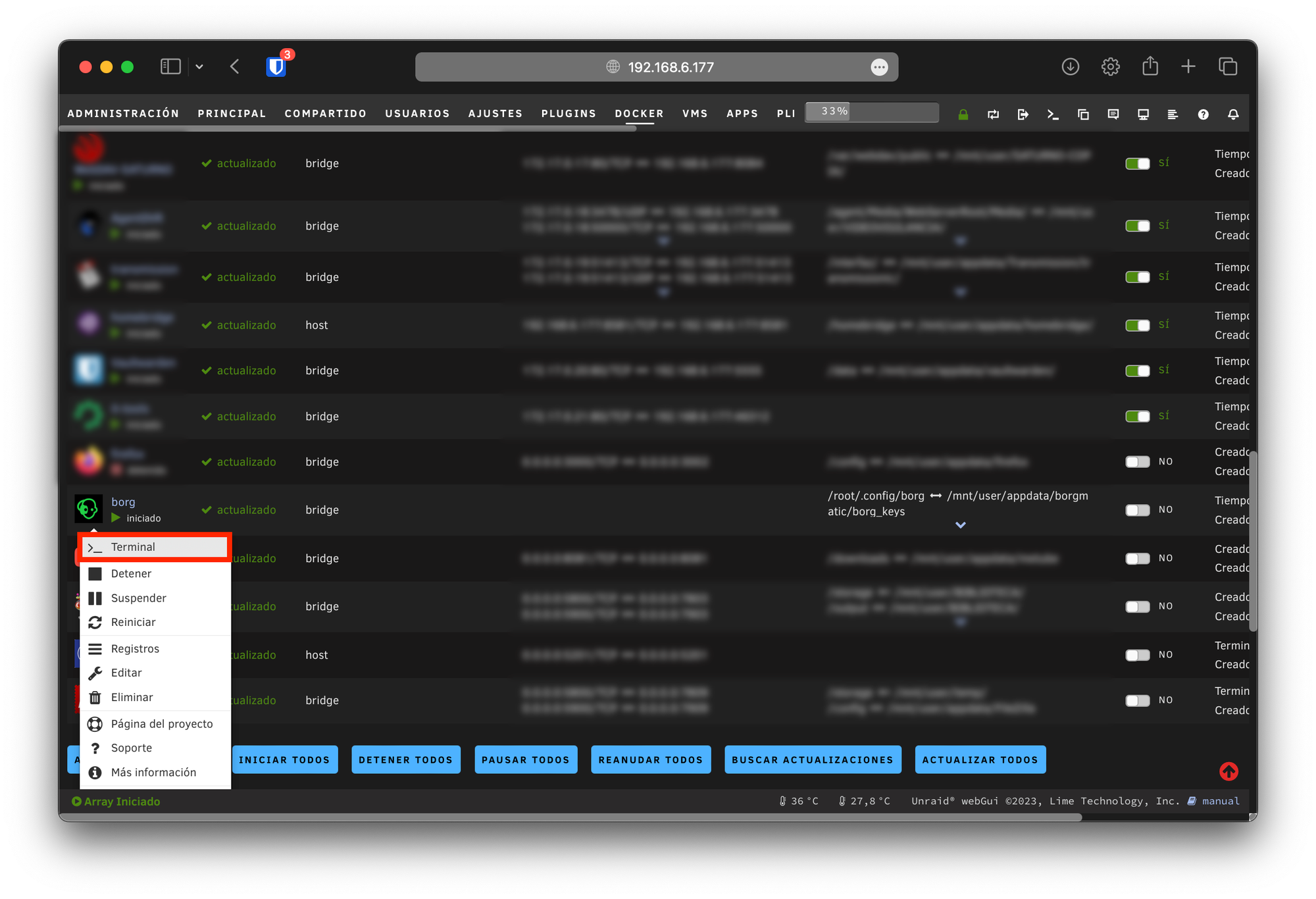Viewport: 1316px width, 899px height.
Task: Open the Safari sidebar dropdown chevron
Action: click(x=199, y=66)
